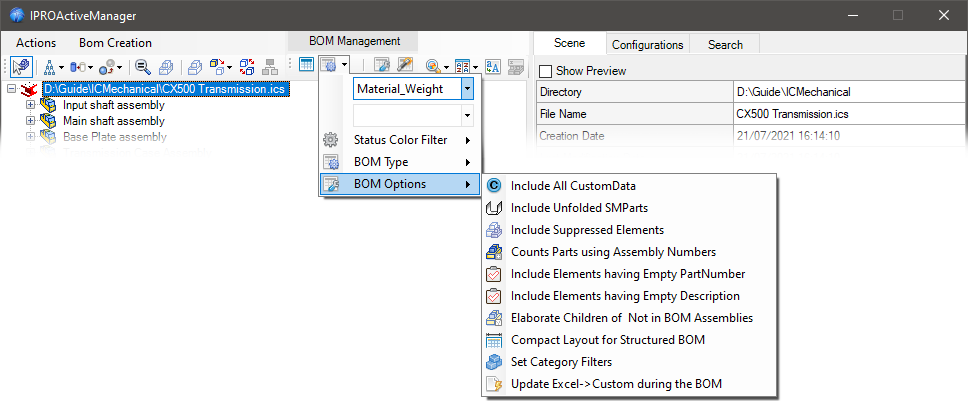
Task: Click the Status Color Filter gear icon
Action: (x=330, y=140)
